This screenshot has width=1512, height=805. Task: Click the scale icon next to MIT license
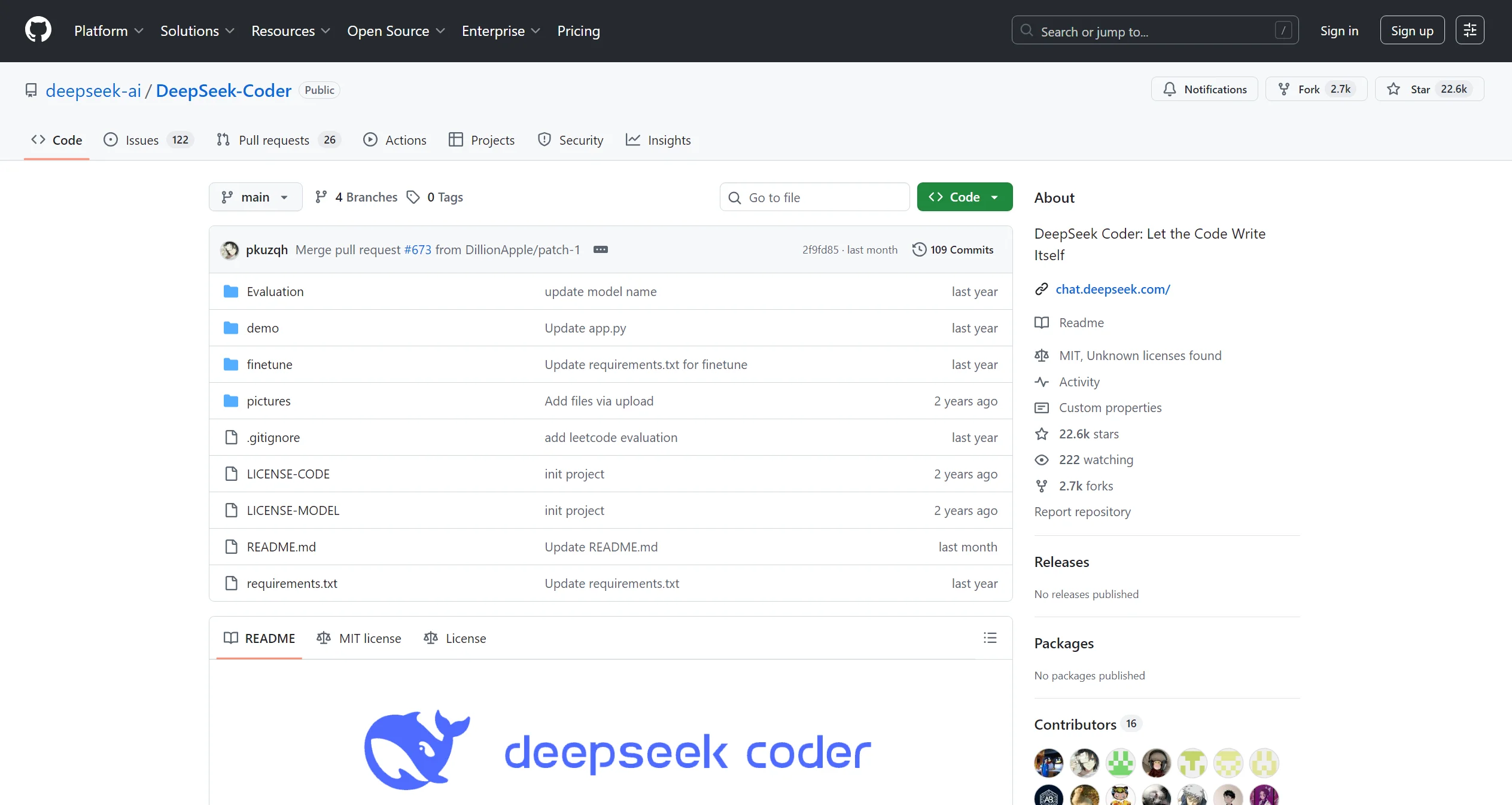tap(323, 638)
